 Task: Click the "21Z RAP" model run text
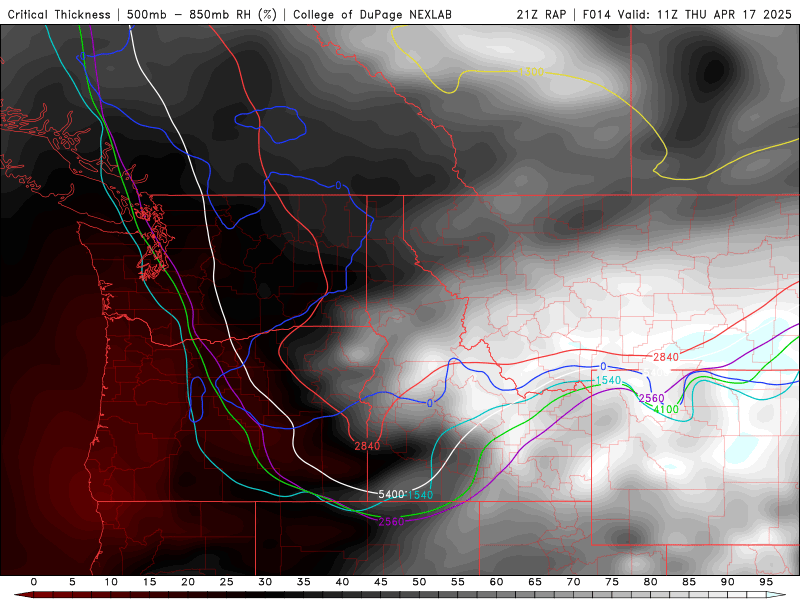tap(541, 14)
